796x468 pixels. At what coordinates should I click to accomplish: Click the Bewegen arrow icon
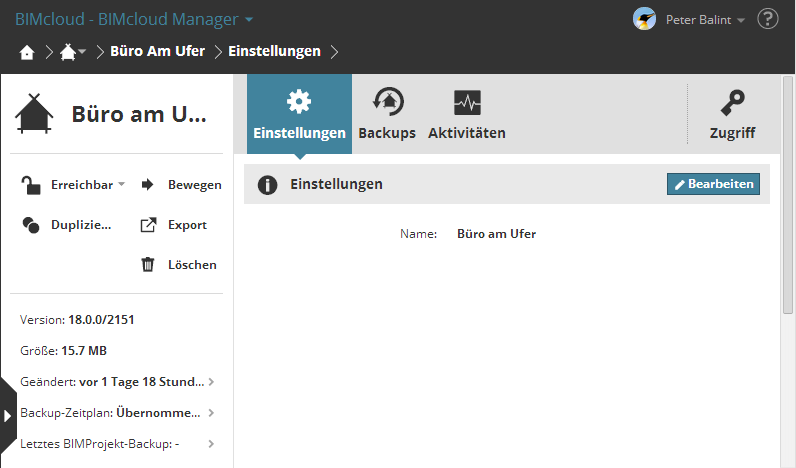tap(147, 184)
